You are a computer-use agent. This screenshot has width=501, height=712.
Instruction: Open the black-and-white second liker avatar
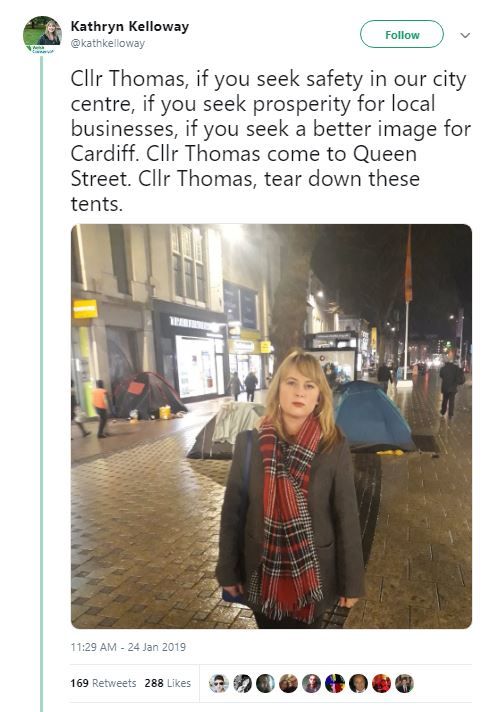[242, 683]
